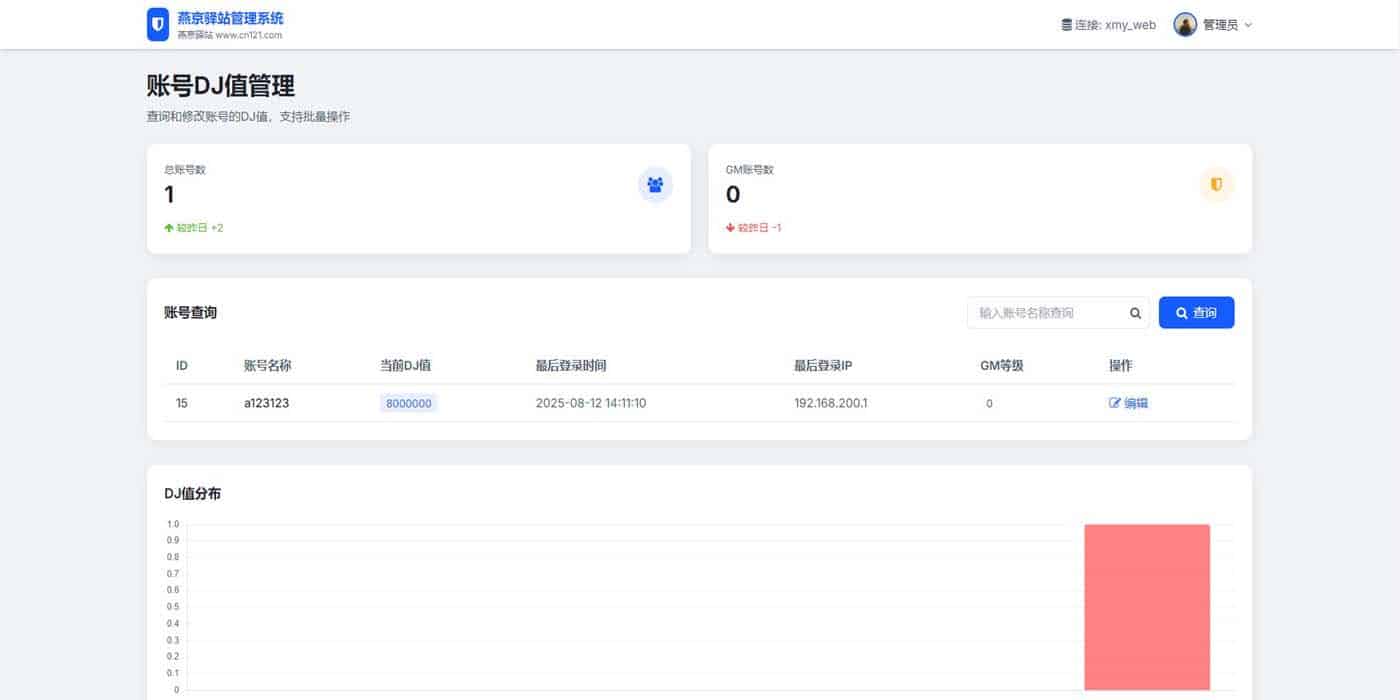The width and height of the screenshot is (1400, 700).
Task: Click the 8000000 DJ value badge
Action: (x=408, y=403)
